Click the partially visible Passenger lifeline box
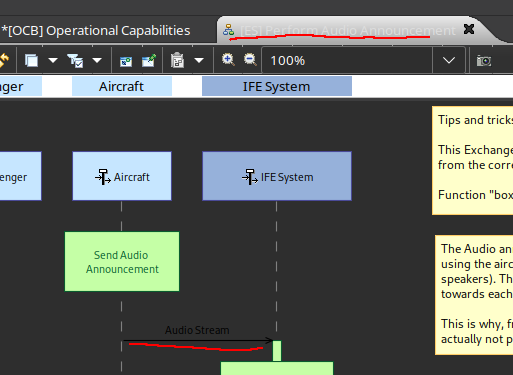The height and width of the screenshot is (375, 513). tap(21, 176)
